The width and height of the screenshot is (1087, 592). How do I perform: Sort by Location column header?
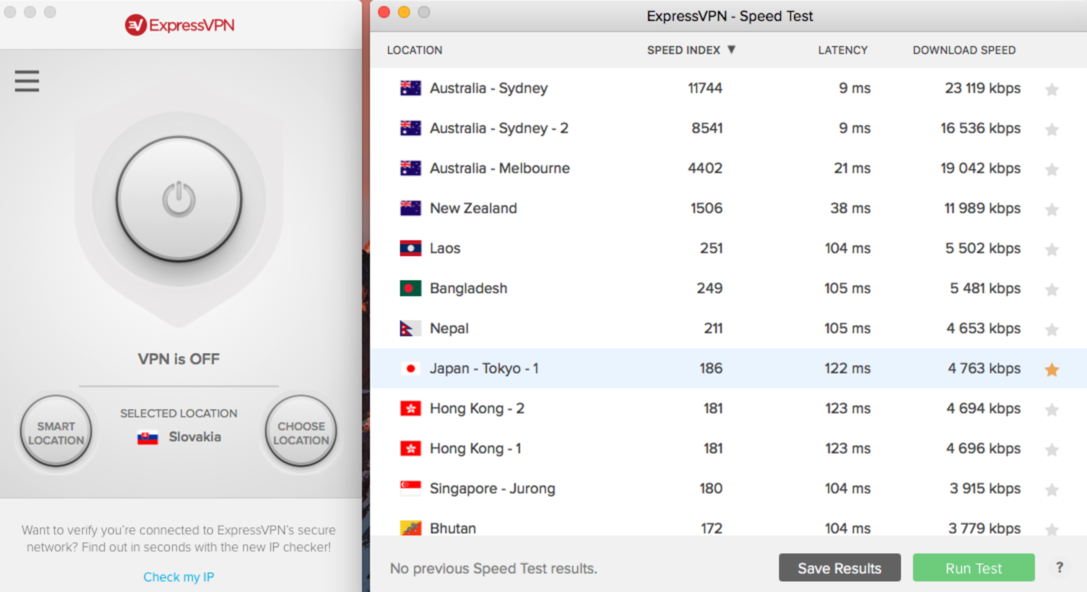(x=415, y=50)
